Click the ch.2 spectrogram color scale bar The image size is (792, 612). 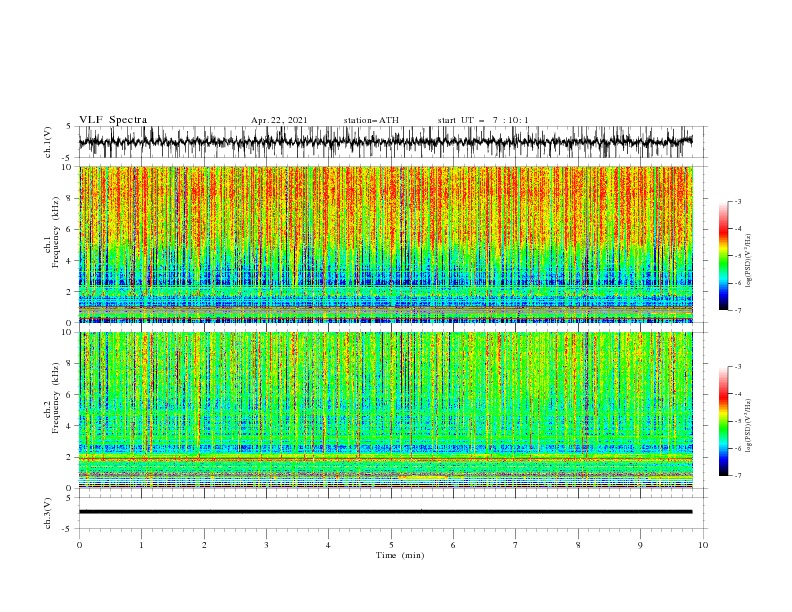(724, 421)
